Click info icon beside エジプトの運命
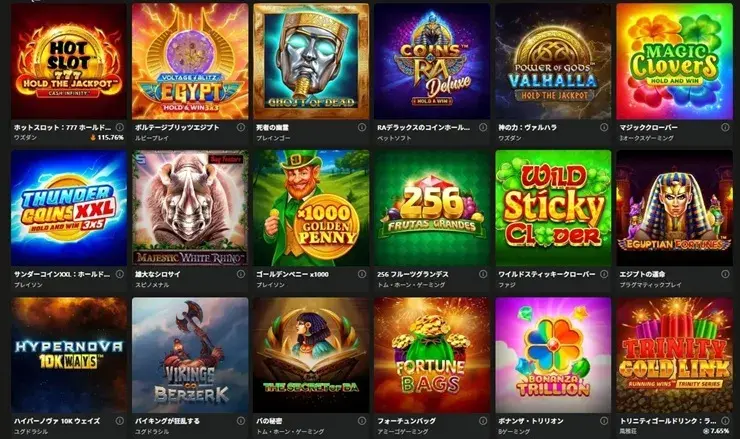The width and height of the screenshot is (740, 439). coord(725,274)
